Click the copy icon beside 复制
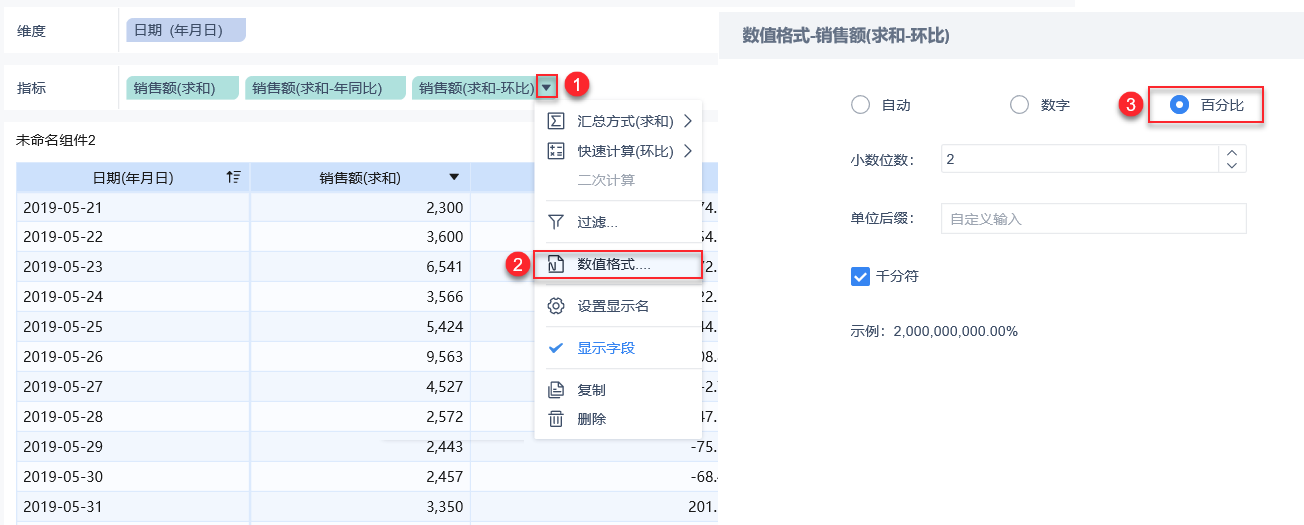 (556, 390)
